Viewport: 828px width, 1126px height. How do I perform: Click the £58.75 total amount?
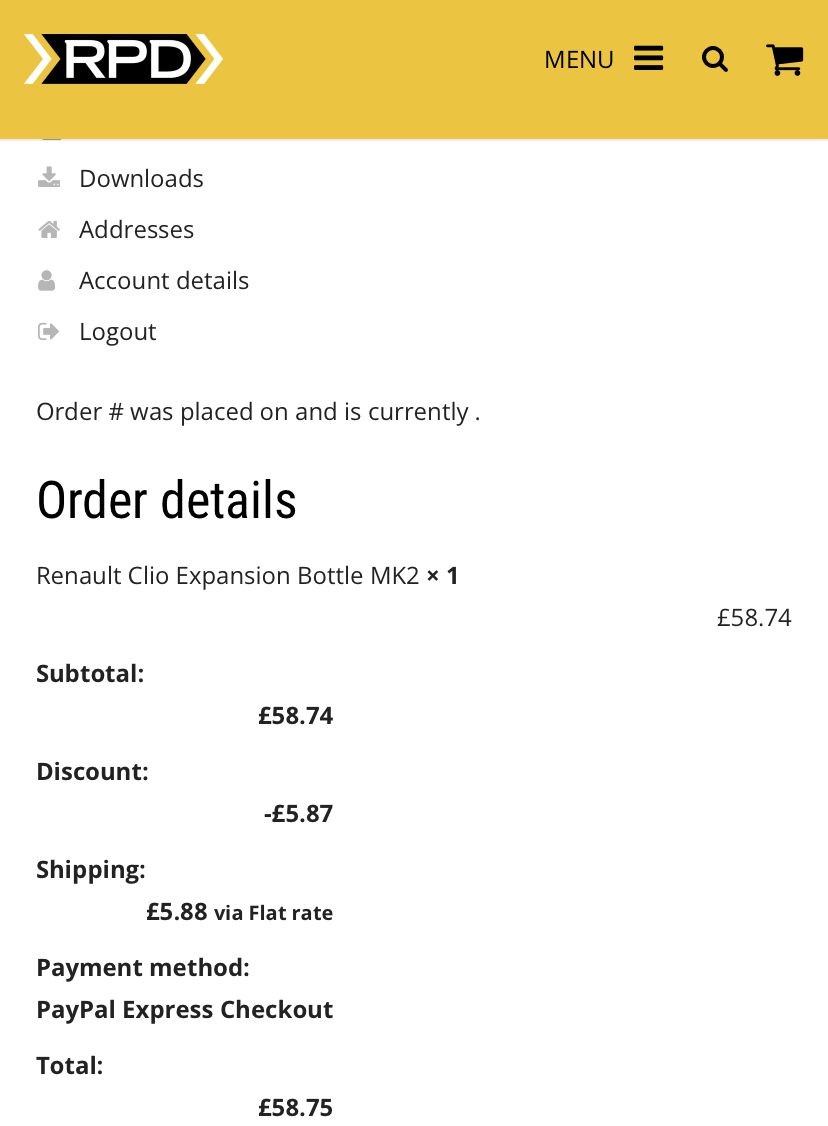(x=296, y=1107)
